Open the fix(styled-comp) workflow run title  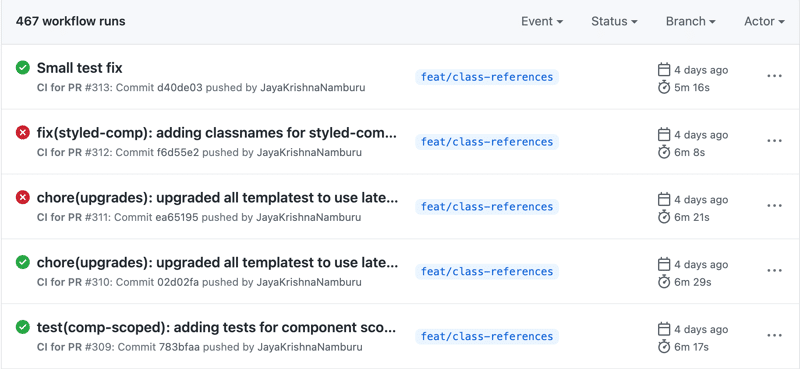pyautogui.click(x=216, y=133)
